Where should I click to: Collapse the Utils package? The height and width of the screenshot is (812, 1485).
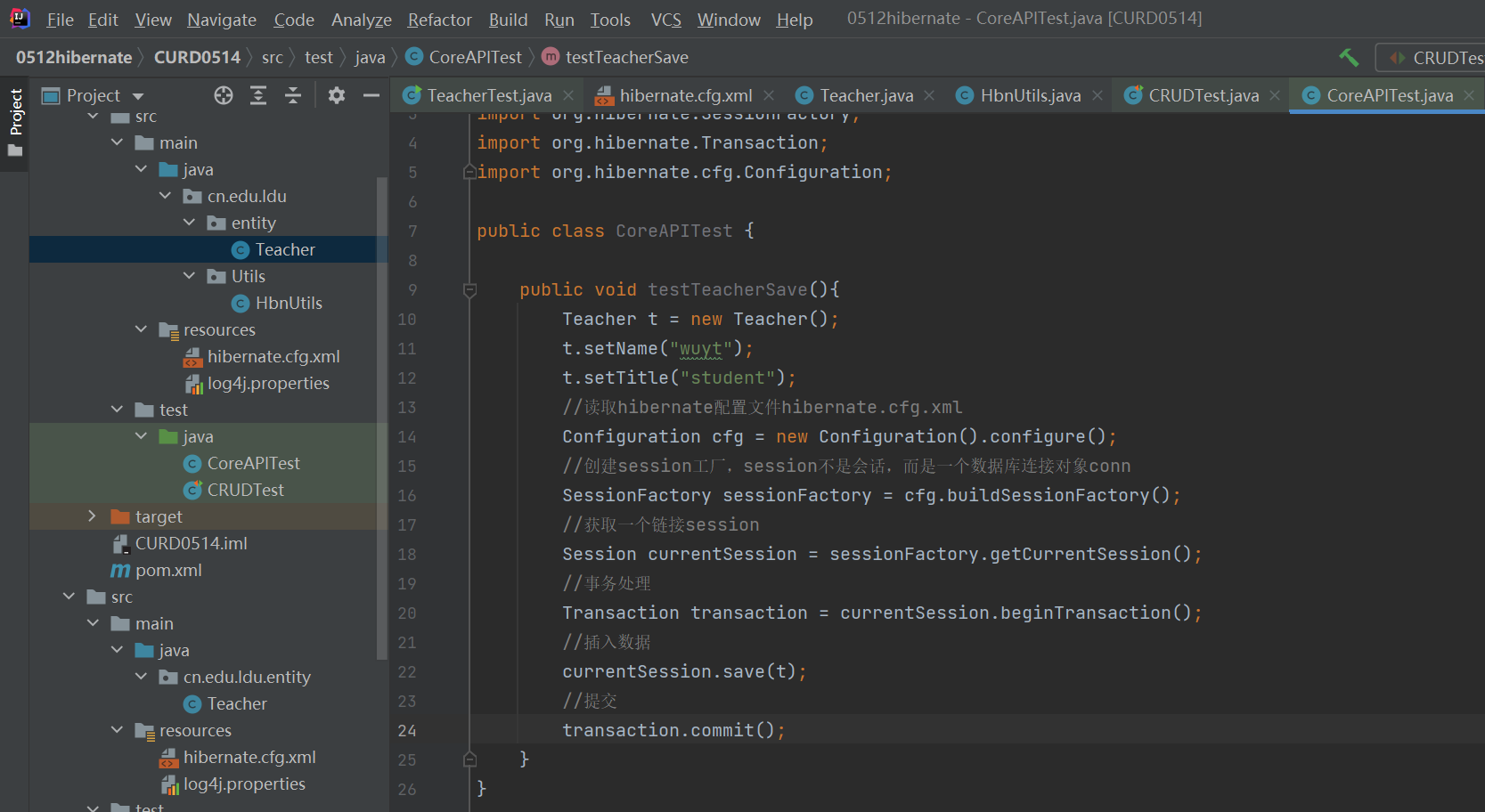click(x=189, y=276)
